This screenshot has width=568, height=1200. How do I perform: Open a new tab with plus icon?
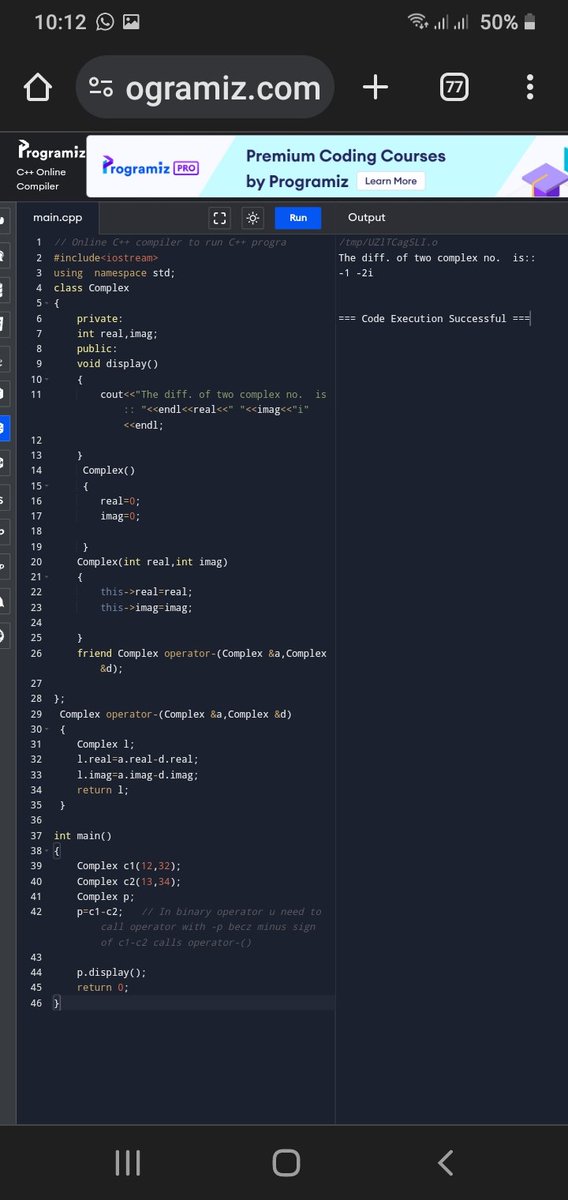pos(375,88)
